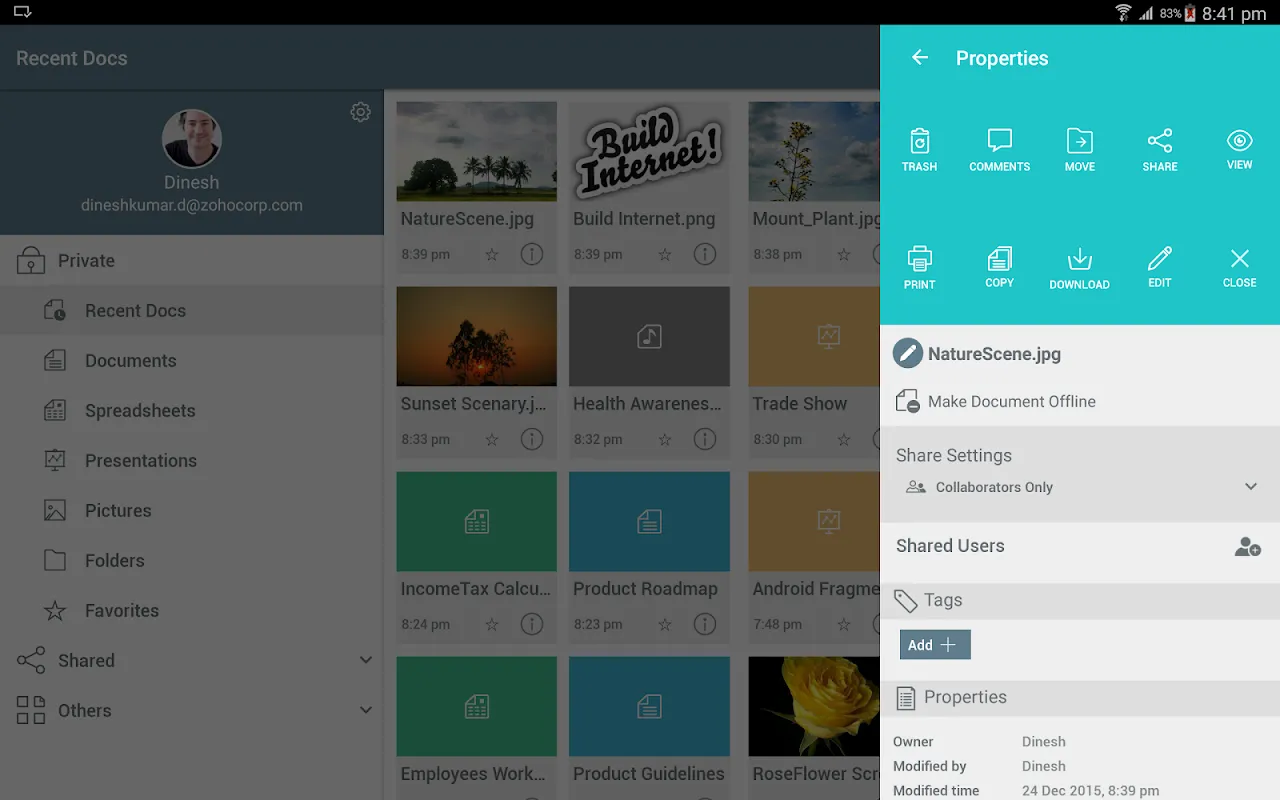Click the Copy icon

[999, 267]
